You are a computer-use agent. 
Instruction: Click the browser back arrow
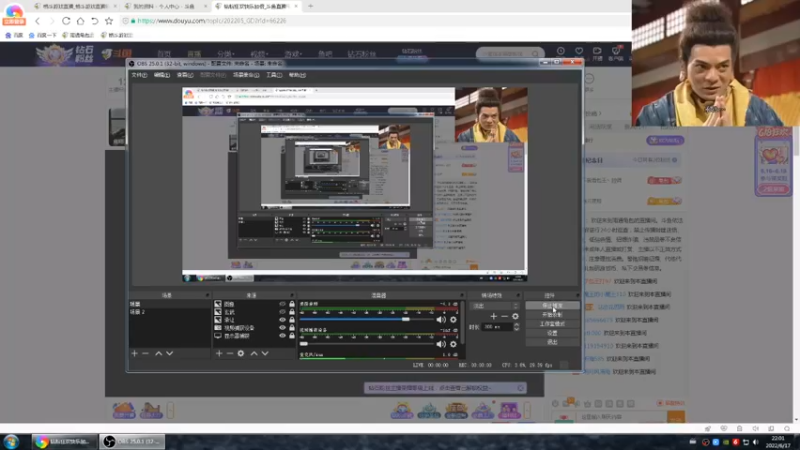pyautogui.click(x=37, y=21)
